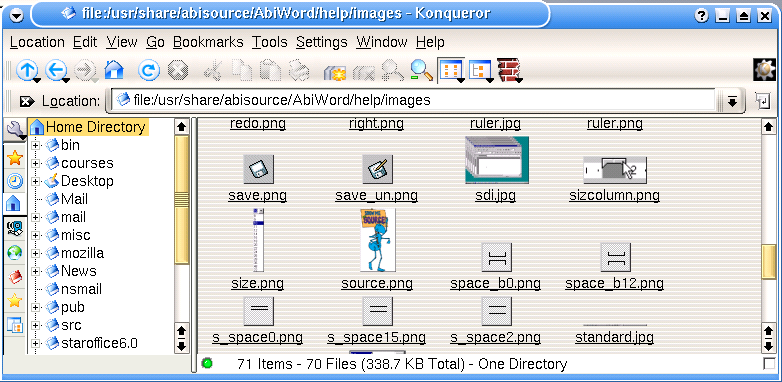Expand the src folder node
This screenshot has height=382, width=782.
pyautogui.click(x=35, y=325)
